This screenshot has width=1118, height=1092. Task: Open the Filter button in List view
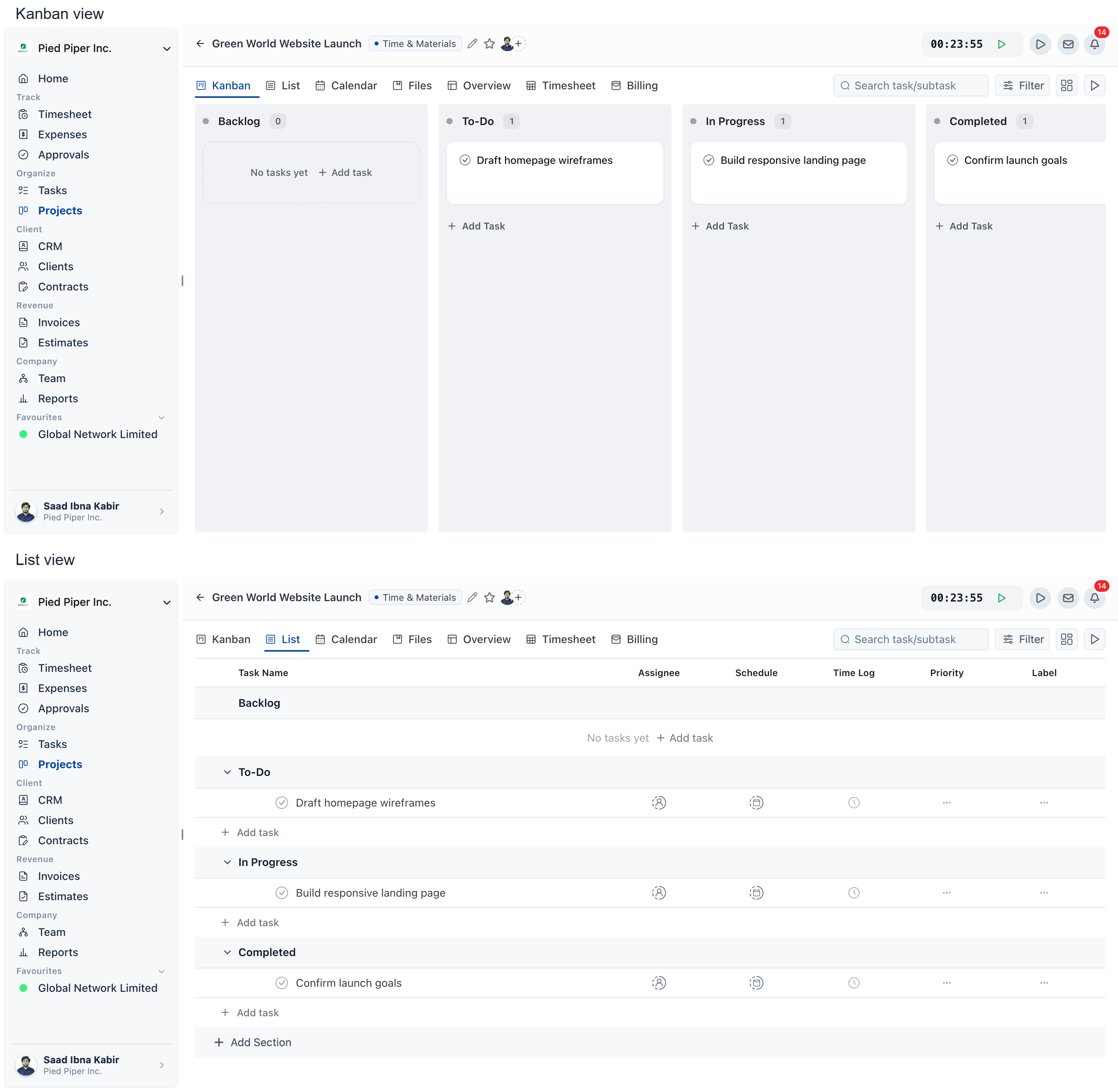1022,639
